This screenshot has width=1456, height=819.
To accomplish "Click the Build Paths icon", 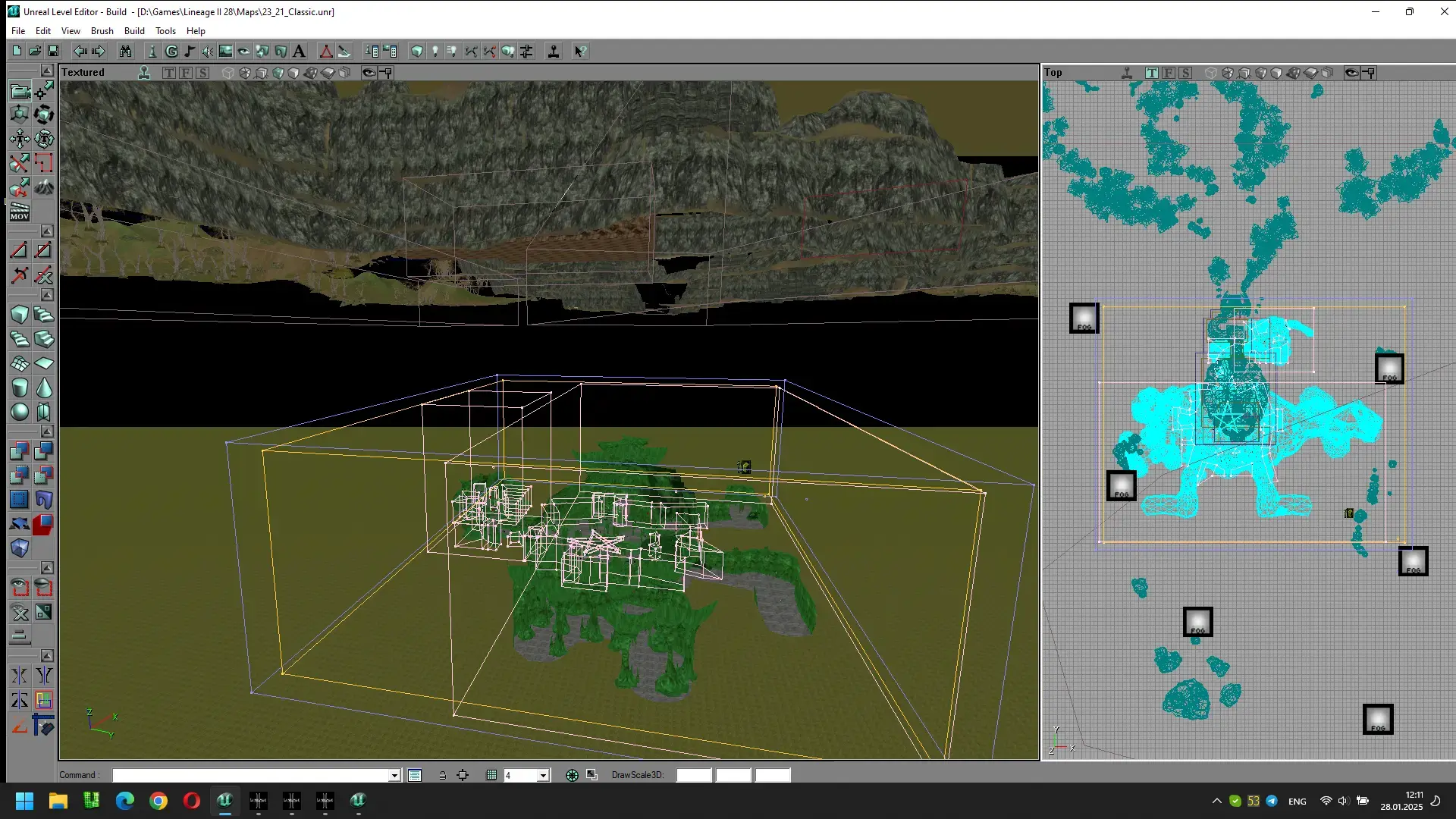I will click(x=472, y=51).
